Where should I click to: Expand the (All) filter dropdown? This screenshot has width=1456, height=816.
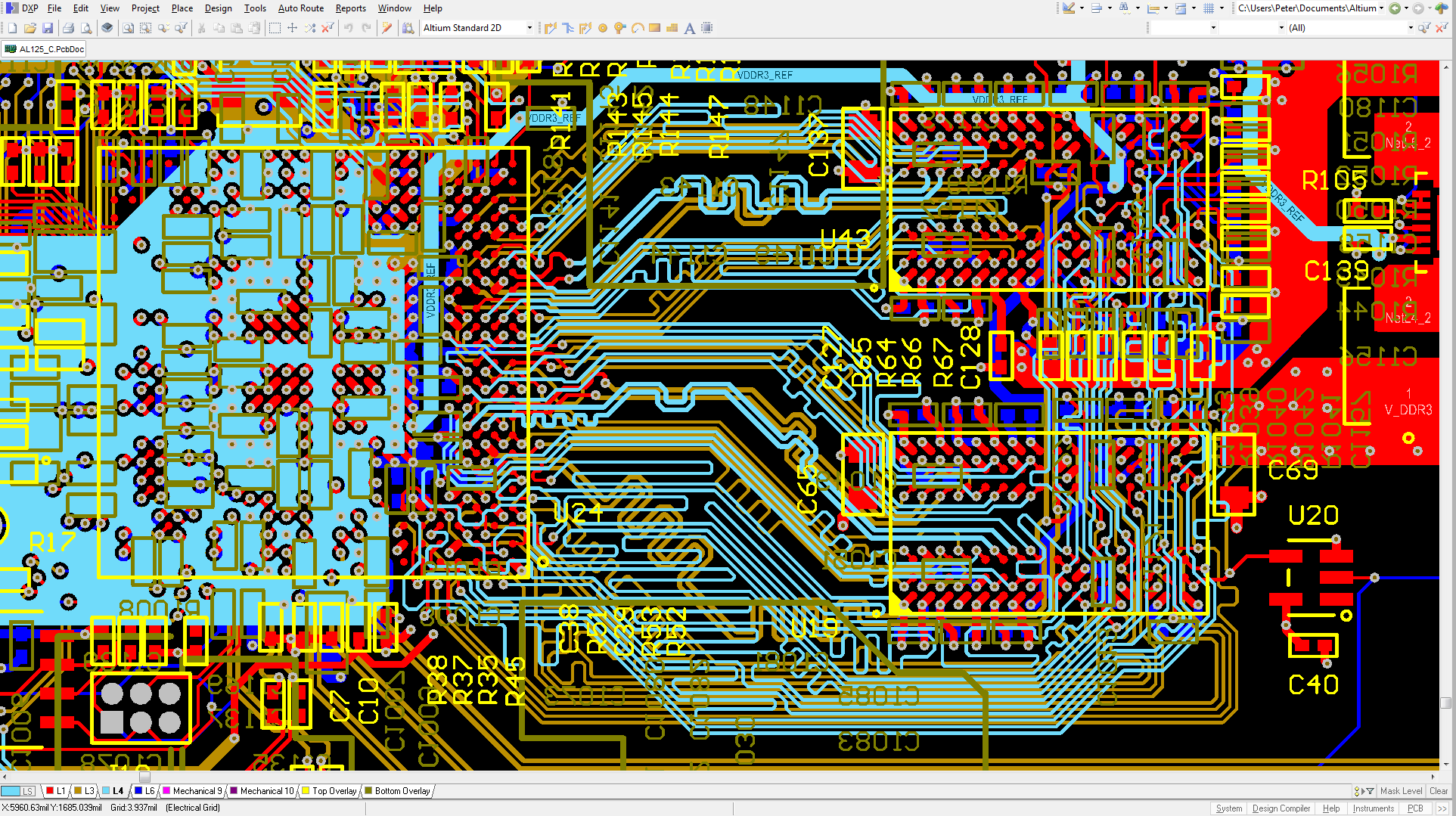(x=1410, y=28)
